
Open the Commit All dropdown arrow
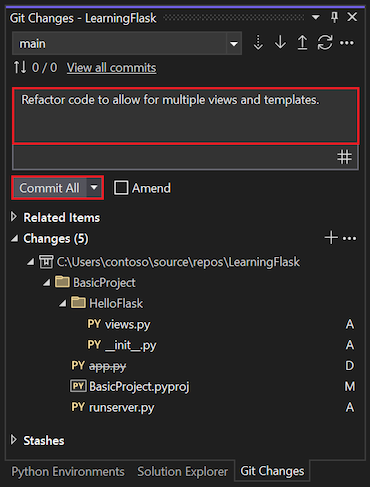94,188
